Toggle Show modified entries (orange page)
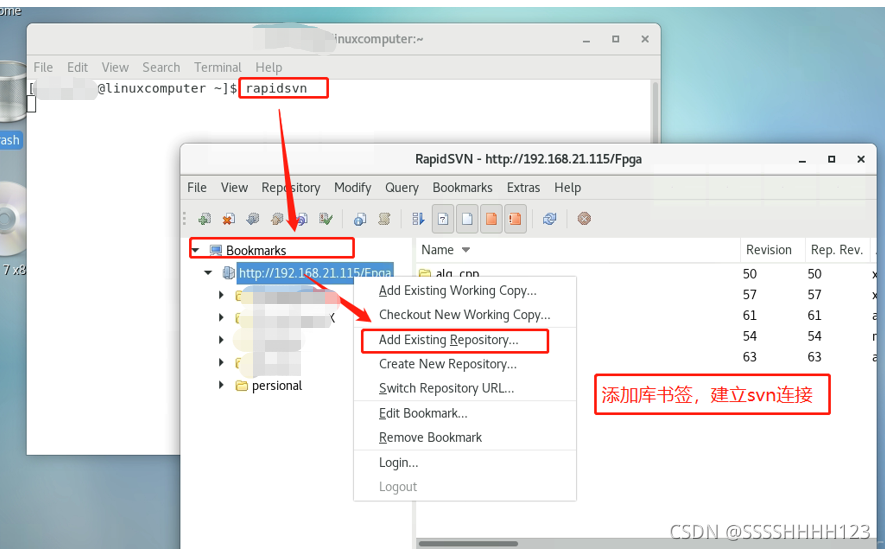This screenshot has width=885, height=550. pos(492,219)
